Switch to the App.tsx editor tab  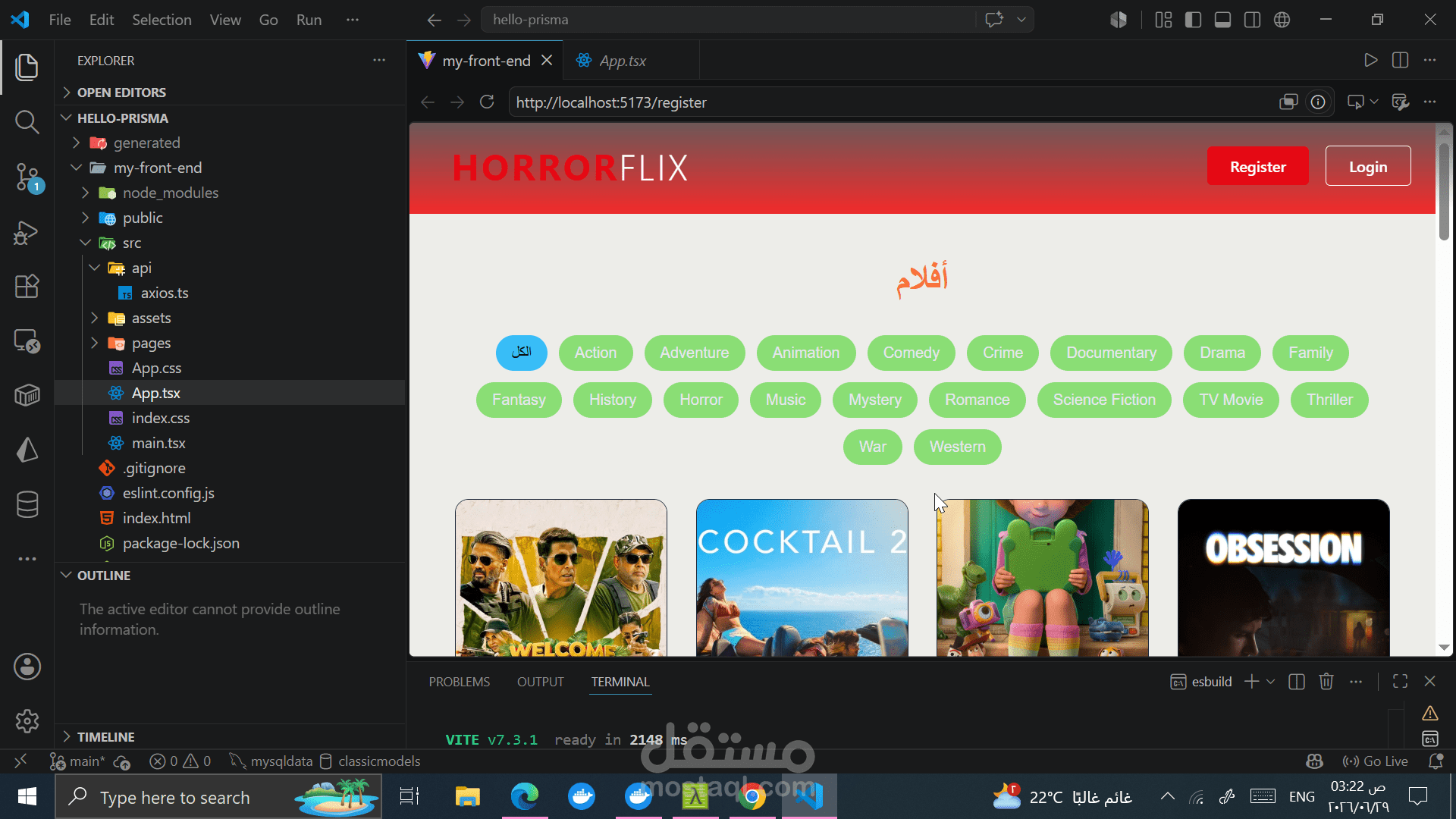622,61
